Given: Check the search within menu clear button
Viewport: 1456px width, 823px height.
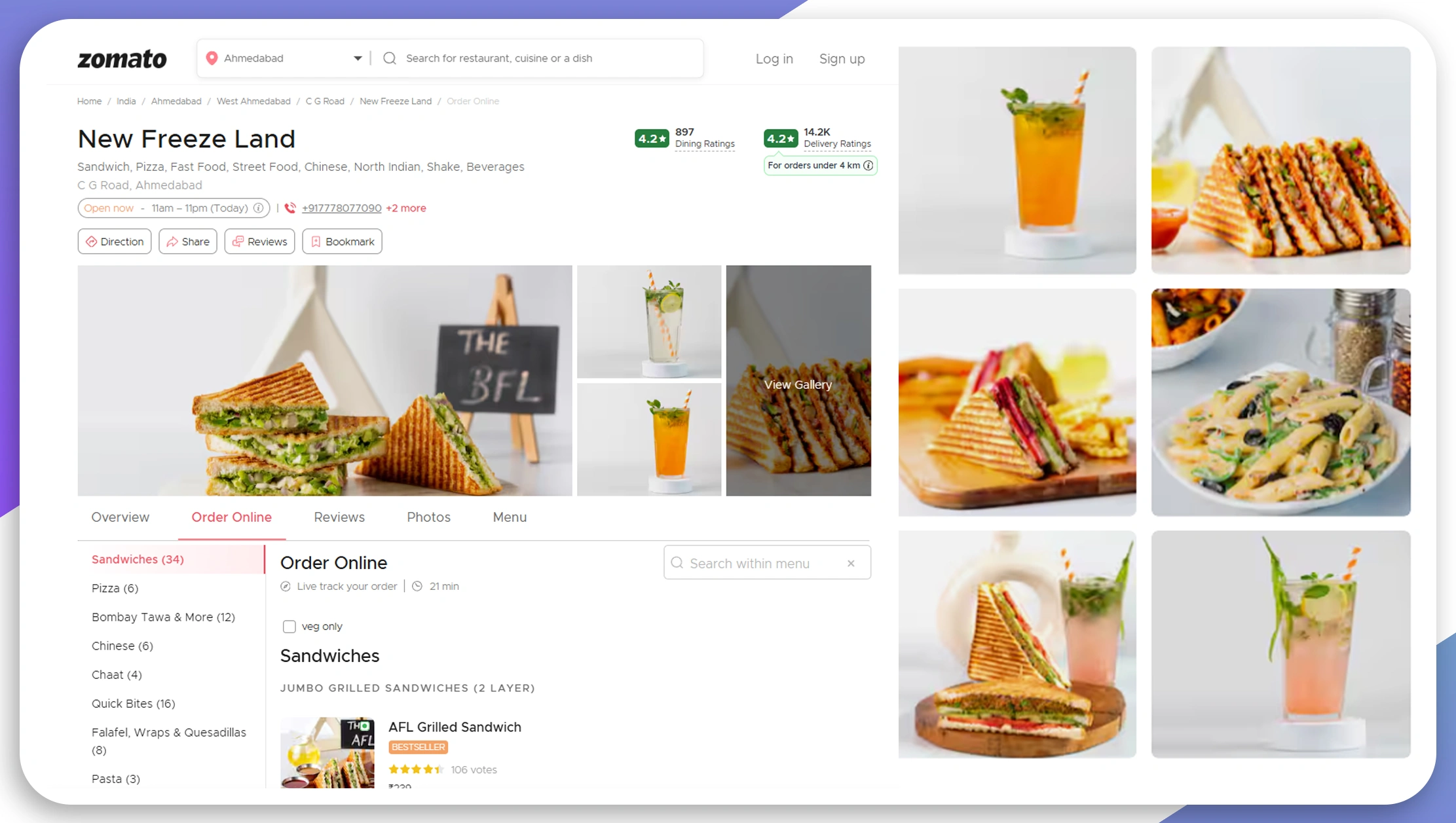Looking at the screenshot, I should coord(852,563).
